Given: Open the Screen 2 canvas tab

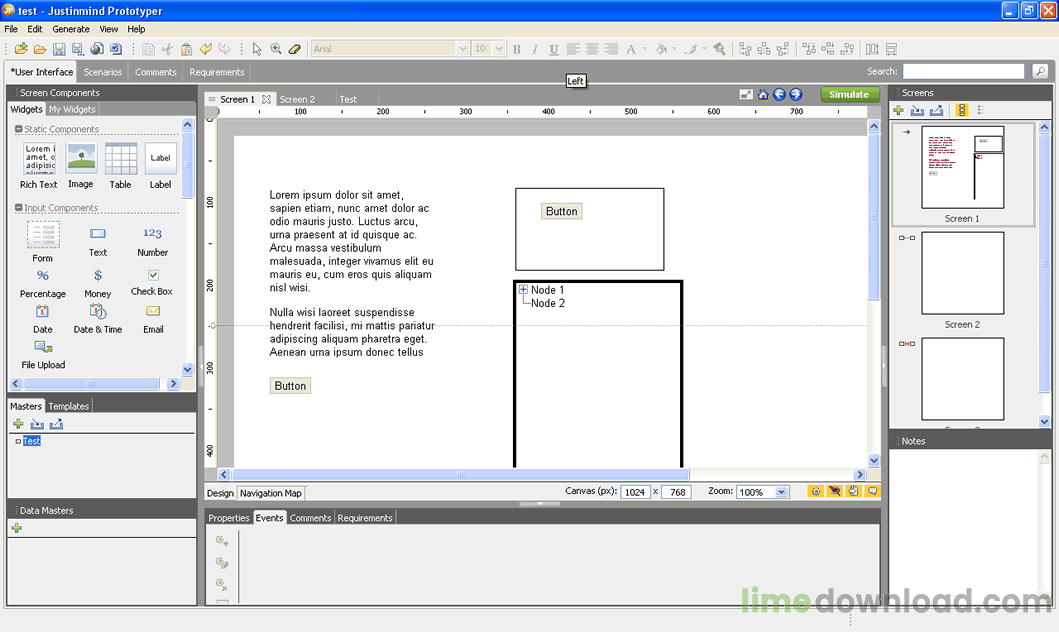Looking at the screenshot, I should (x=297, y=99).
